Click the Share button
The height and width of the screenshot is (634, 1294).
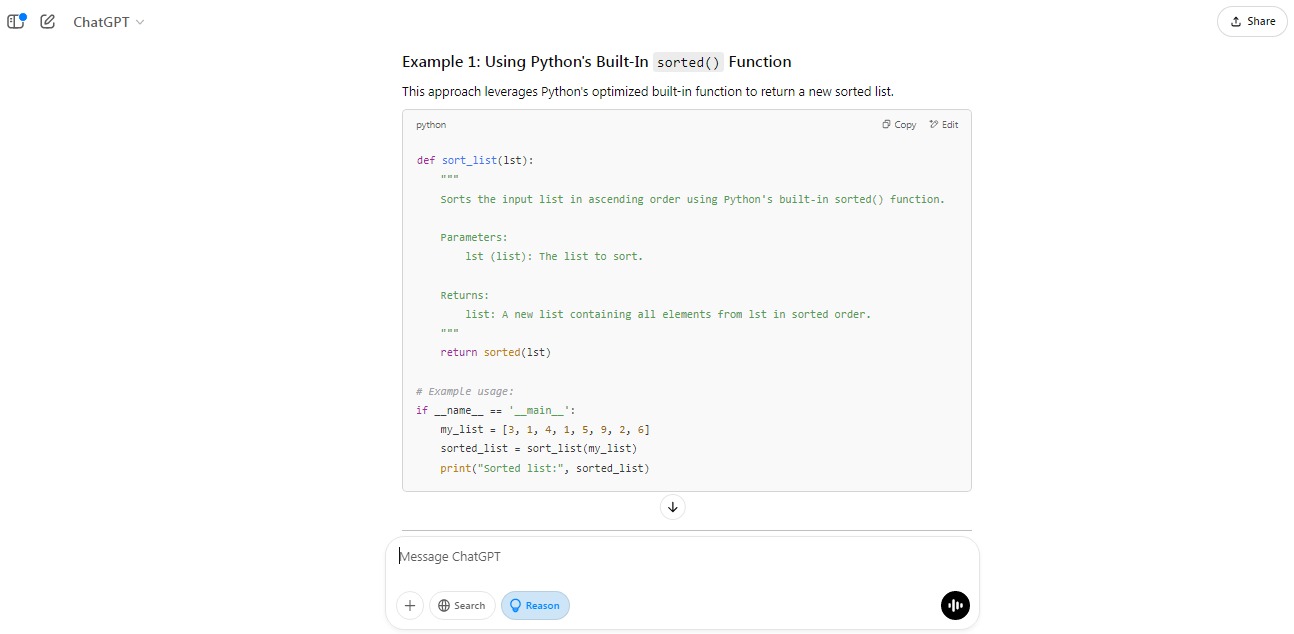tap(1251, 21)
